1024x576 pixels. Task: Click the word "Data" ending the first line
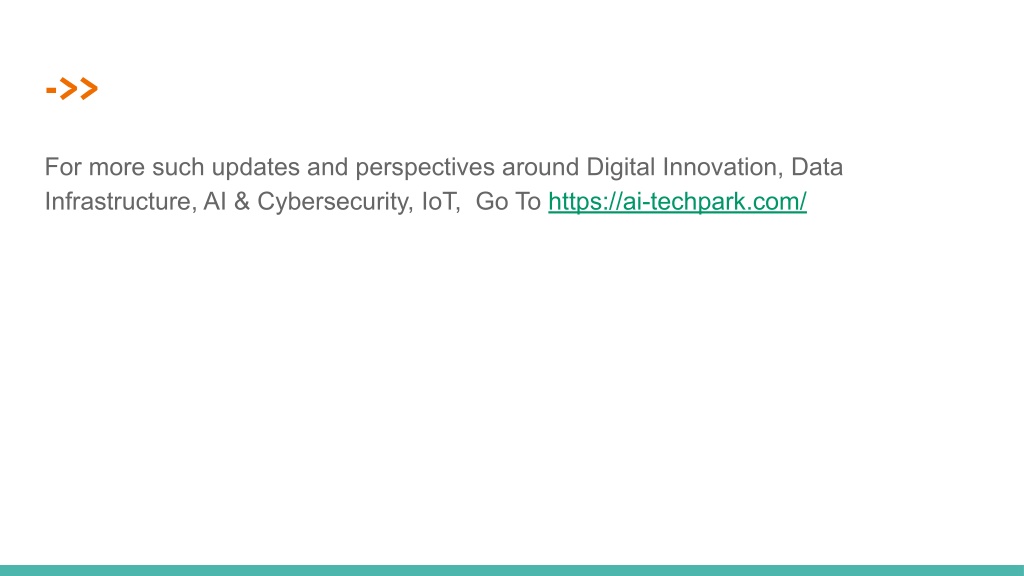pos(817,167)
